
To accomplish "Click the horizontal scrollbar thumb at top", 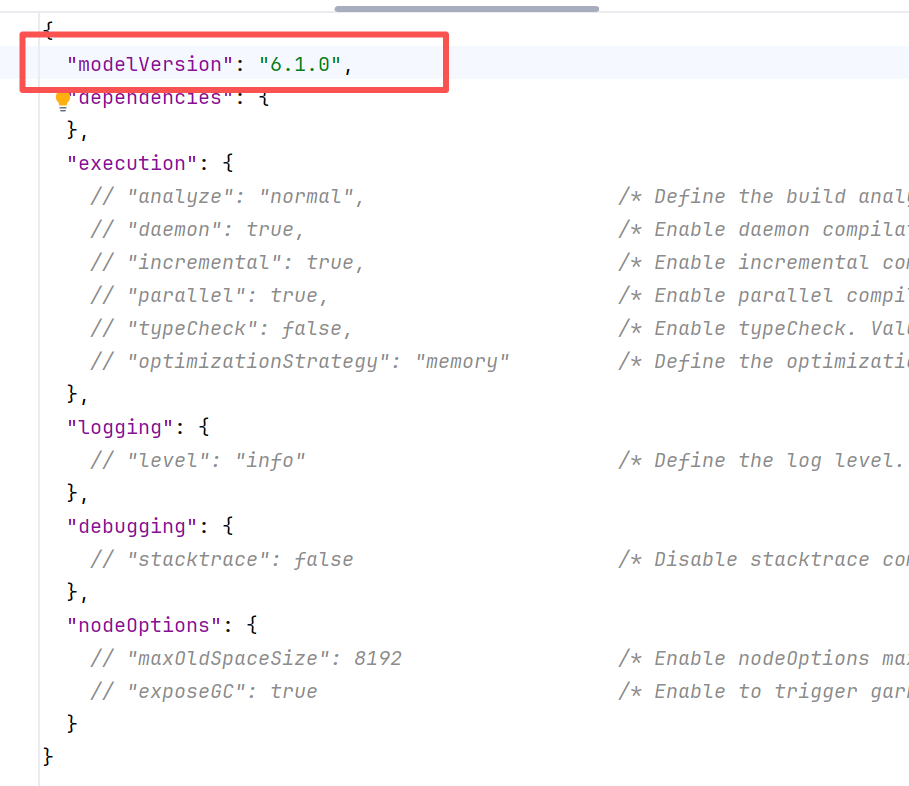I will 467,9.
